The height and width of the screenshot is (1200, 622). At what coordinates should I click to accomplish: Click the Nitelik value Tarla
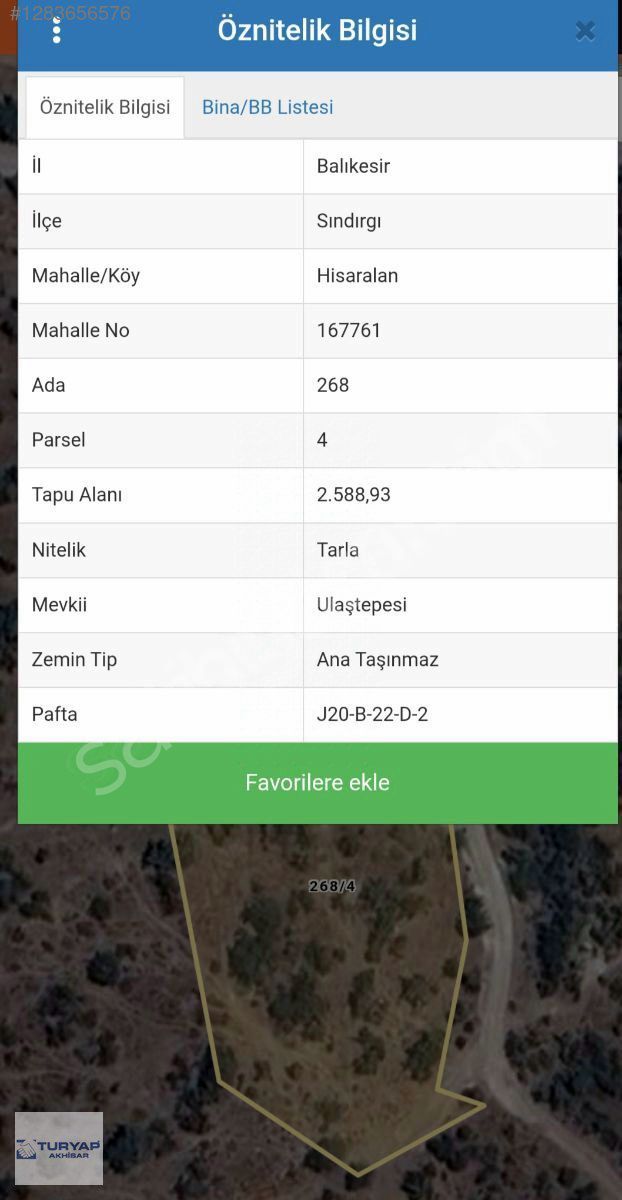click(x=338, y=550)
